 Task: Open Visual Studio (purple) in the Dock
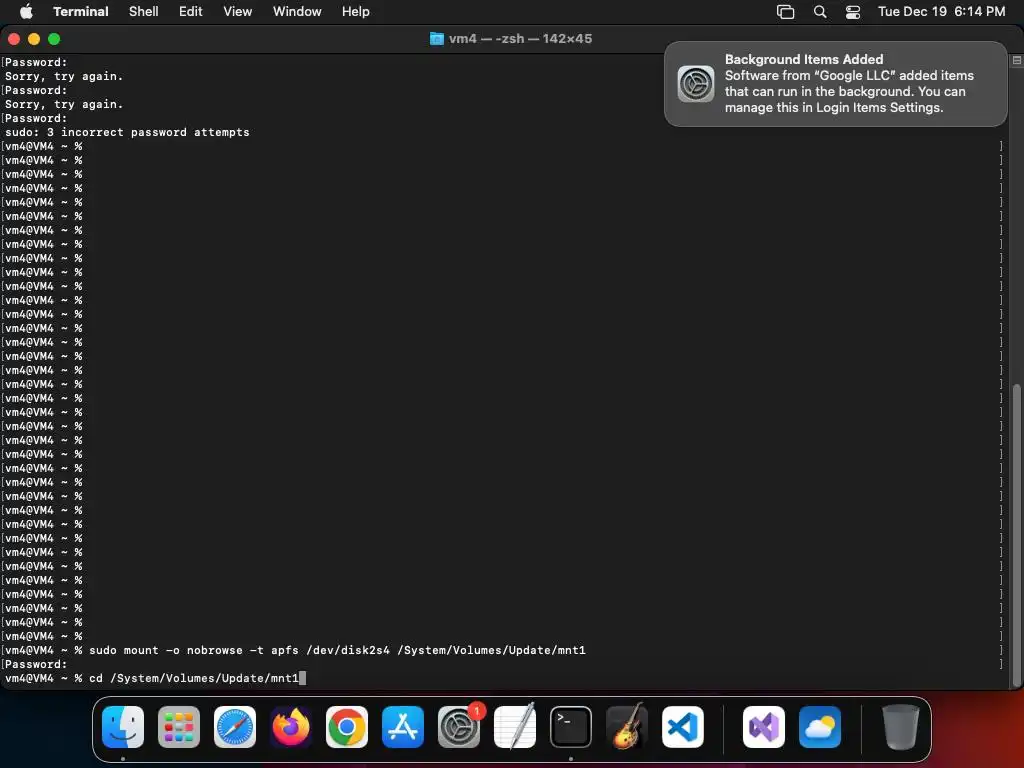click(764, 727)
